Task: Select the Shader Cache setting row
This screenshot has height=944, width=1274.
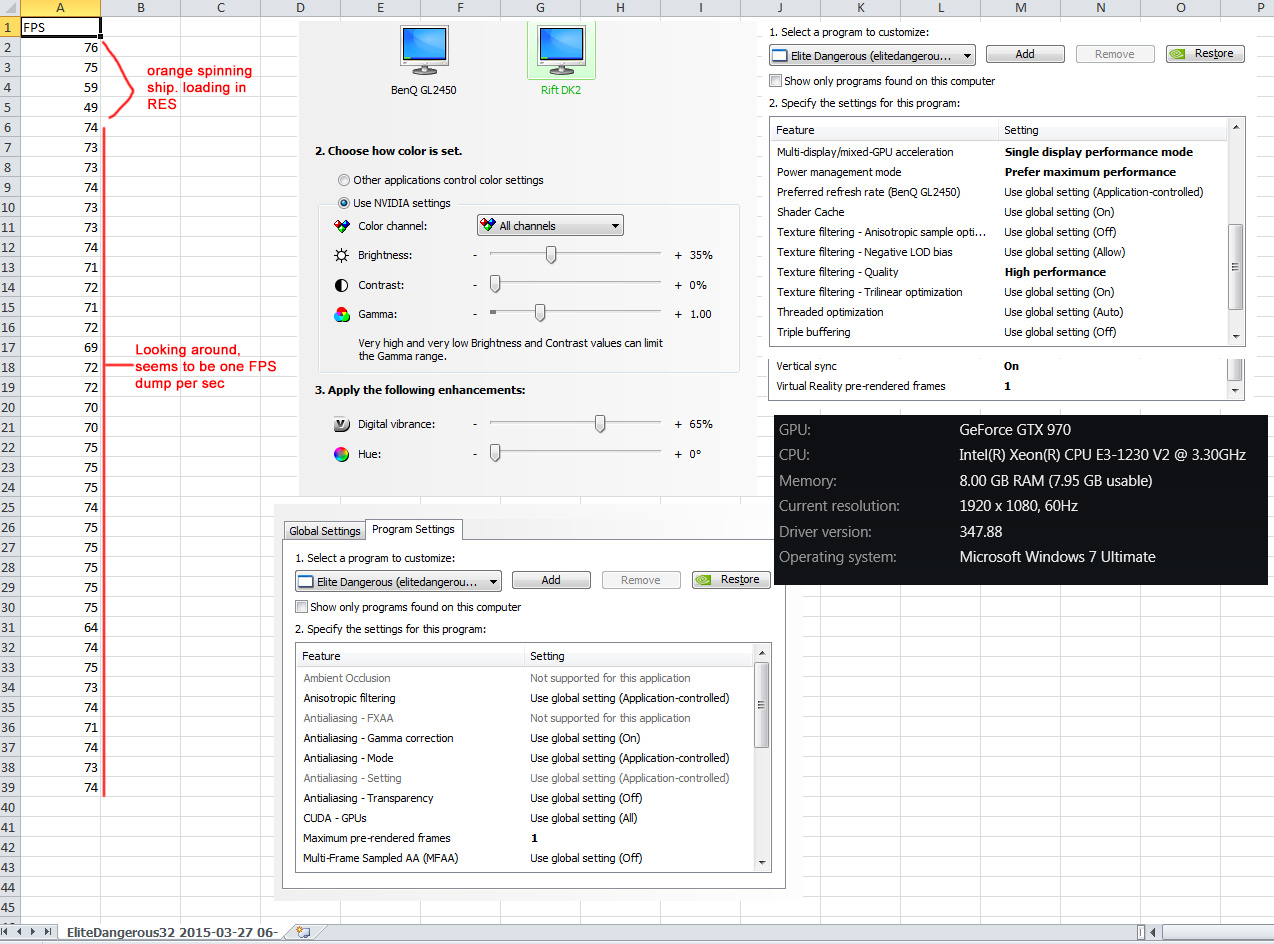Action: (x=999, y=212)
